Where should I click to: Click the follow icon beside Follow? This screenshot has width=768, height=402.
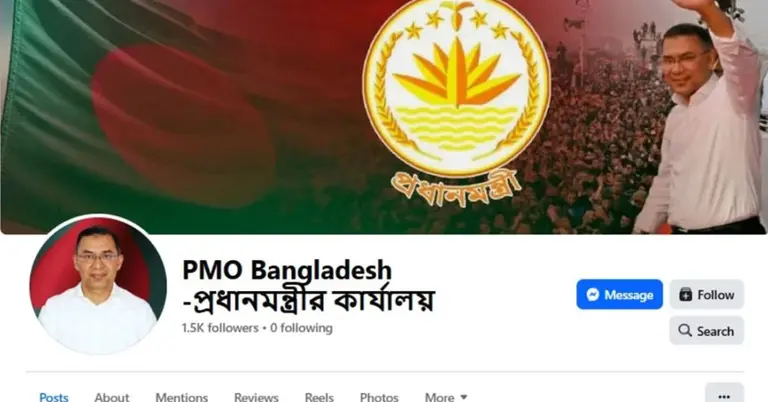pos(686,294)
